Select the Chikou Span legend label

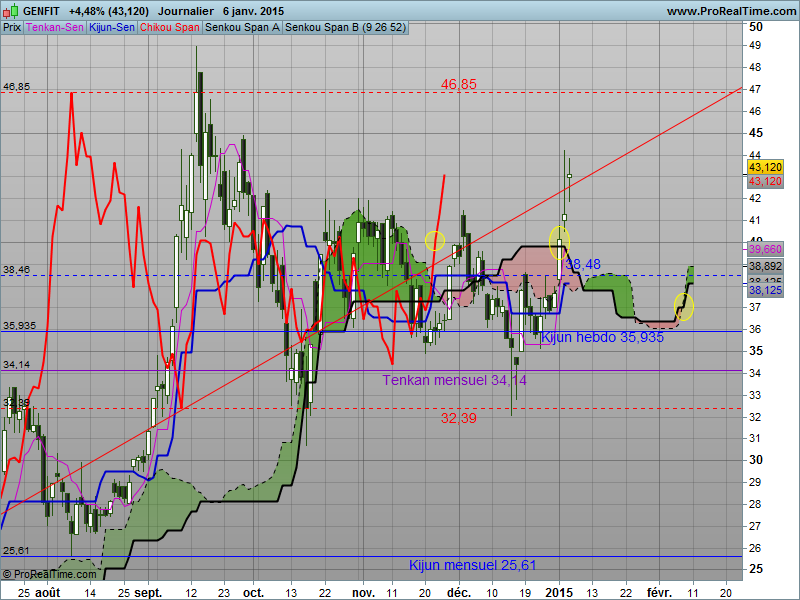[x=169, y=28]
